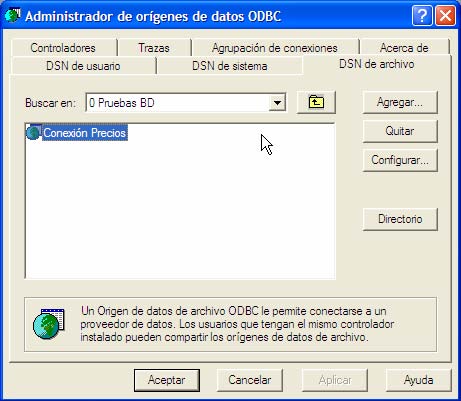Switch to DSN de usuario tab
The height and width of the screenshot is (401, 461).
(x=83, y=66)
